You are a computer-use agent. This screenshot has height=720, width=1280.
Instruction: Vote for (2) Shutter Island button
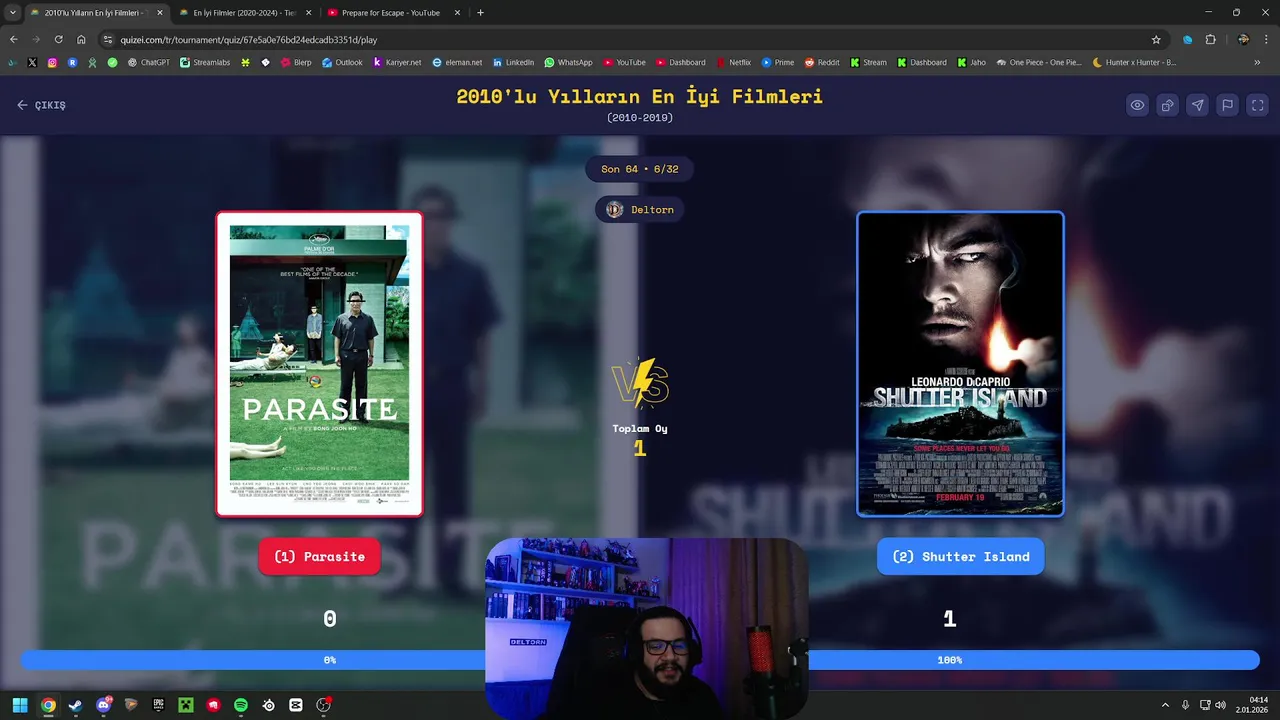[x=961, y=557]
